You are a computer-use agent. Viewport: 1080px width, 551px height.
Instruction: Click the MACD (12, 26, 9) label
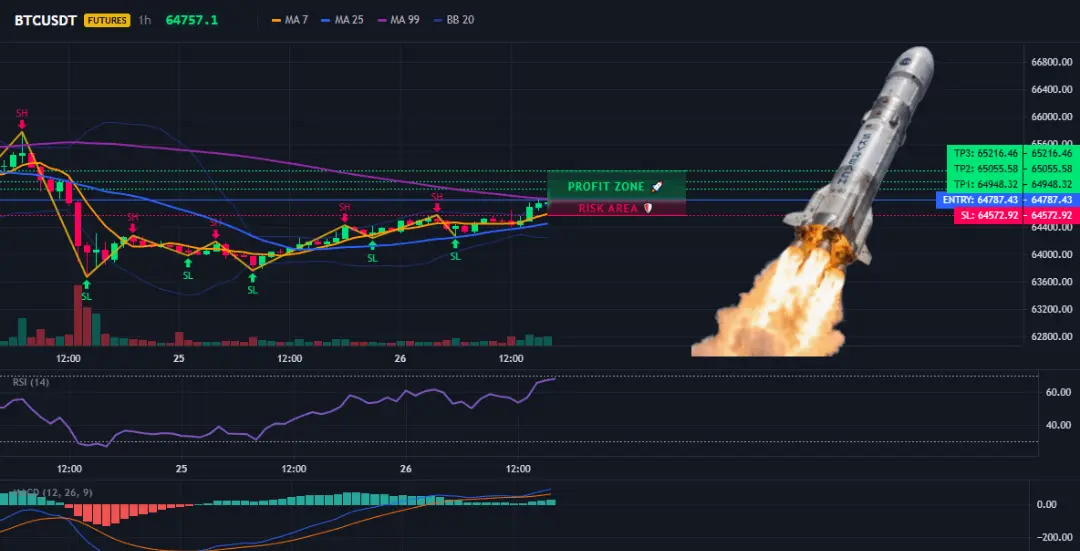click(x=52, y=492)
